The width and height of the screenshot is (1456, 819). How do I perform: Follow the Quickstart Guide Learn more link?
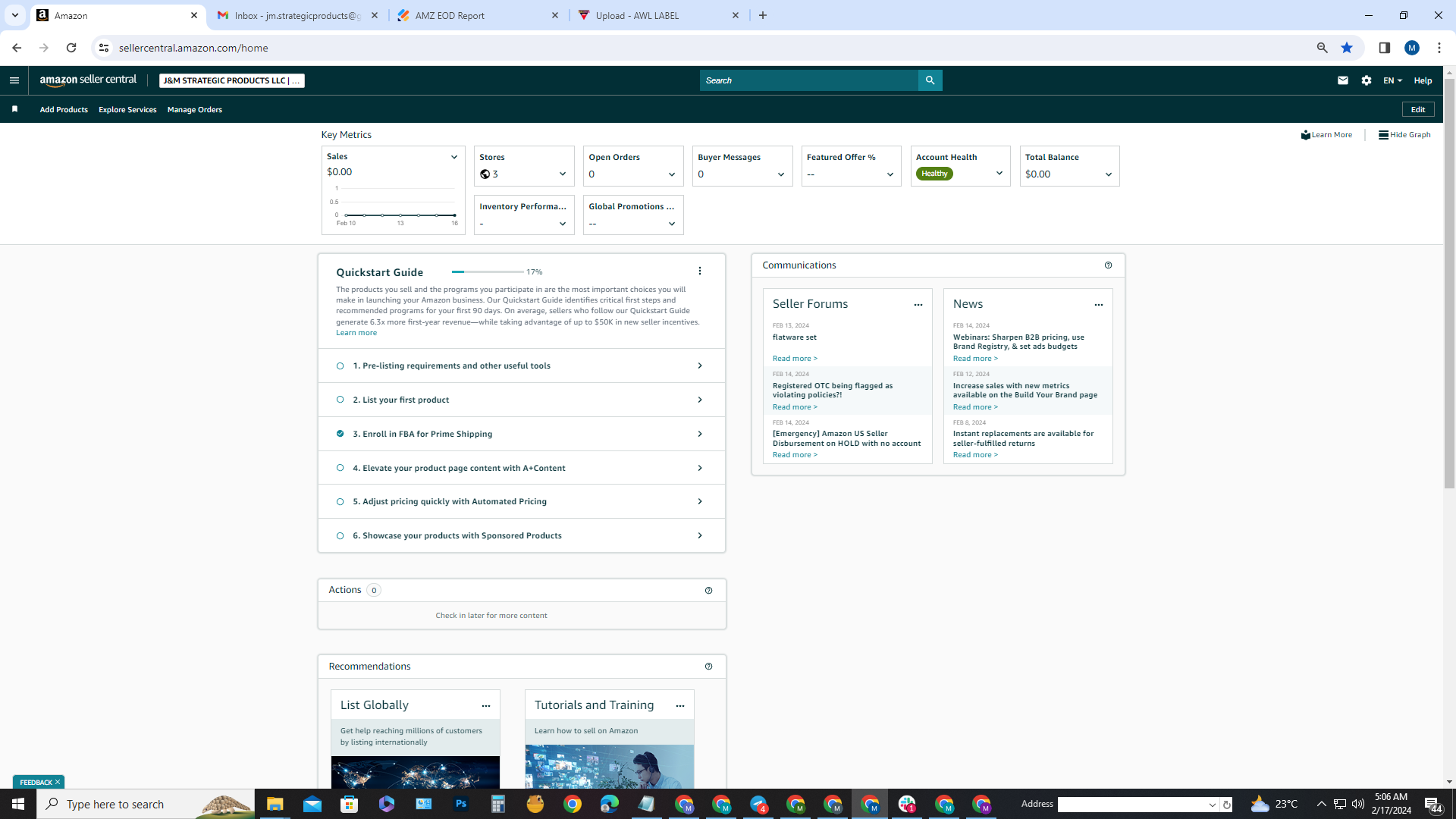coord(356,333)
